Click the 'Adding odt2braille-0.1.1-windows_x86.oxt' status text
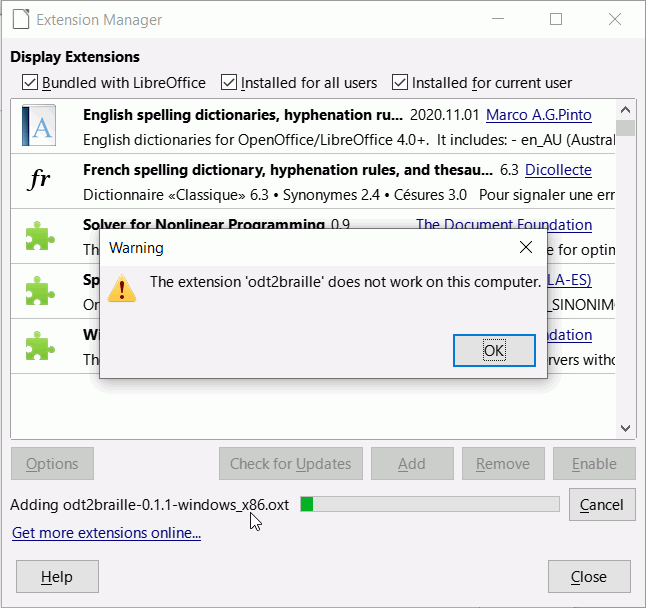 click(150, 505)
